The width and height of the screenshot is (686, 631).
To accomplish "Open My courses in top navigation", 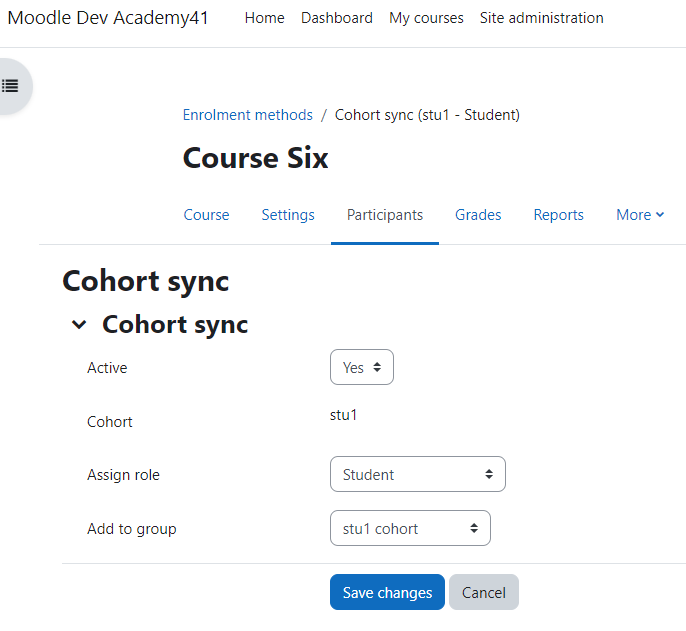I will pyautogui.click(x=426, y=18).
